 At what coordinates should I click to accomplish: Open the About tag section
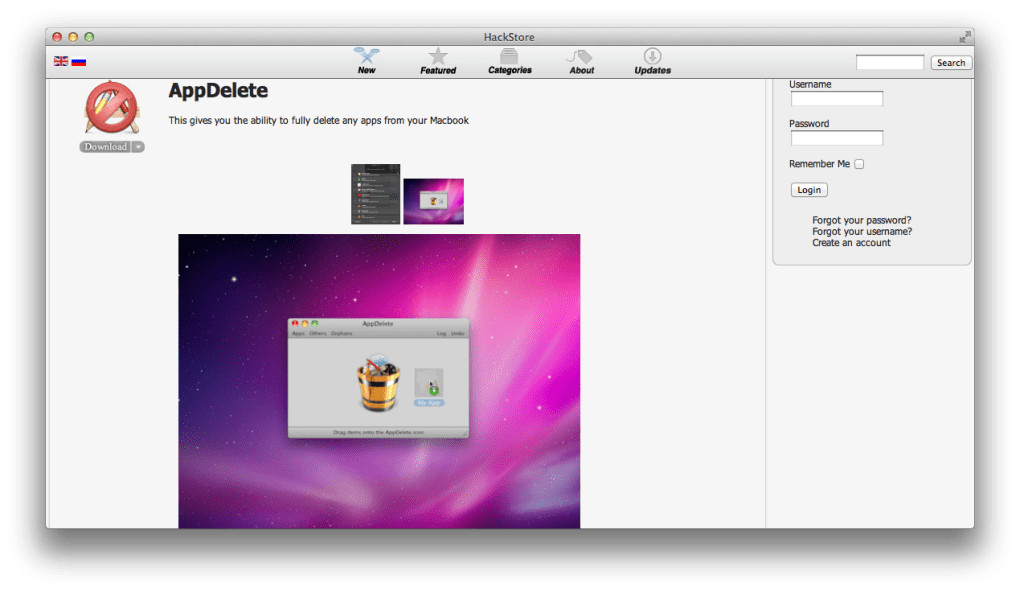coord(581,61)
